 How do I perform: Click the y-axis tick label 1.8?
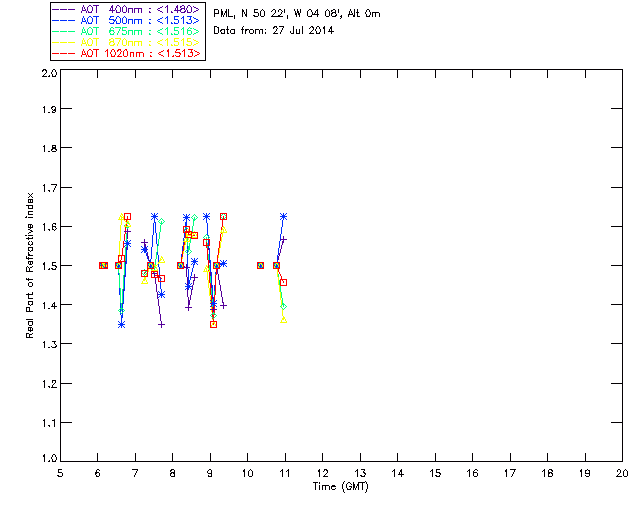[49, 148]
